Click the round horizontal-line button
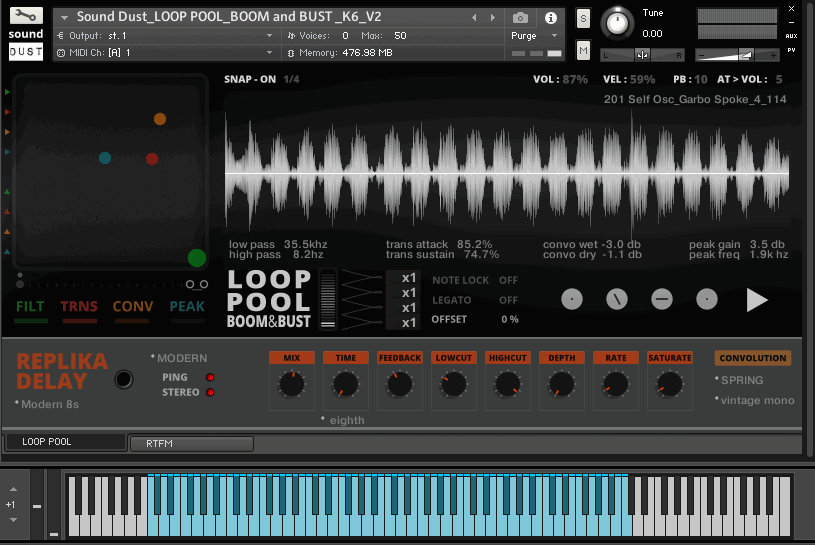This screenshot has height=545, width=815. [x=662, y=299]
